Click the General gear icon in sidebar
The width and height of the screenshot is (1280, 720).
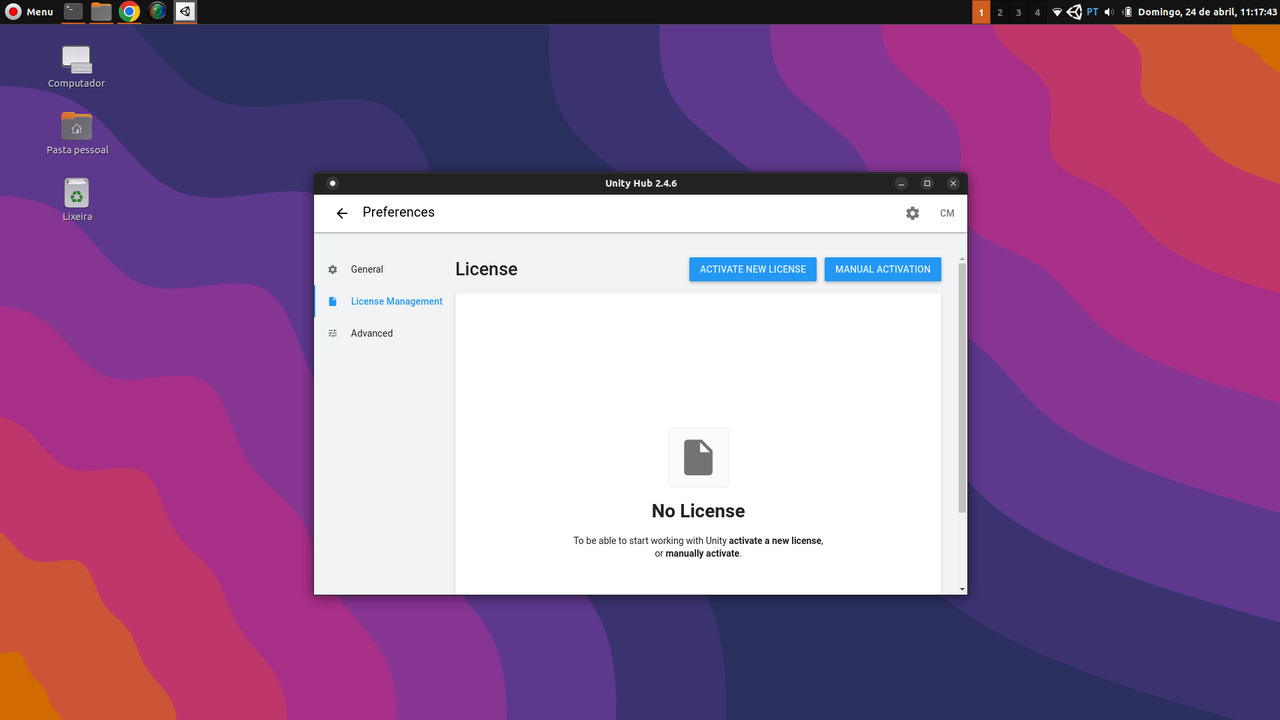coord(333,269)
